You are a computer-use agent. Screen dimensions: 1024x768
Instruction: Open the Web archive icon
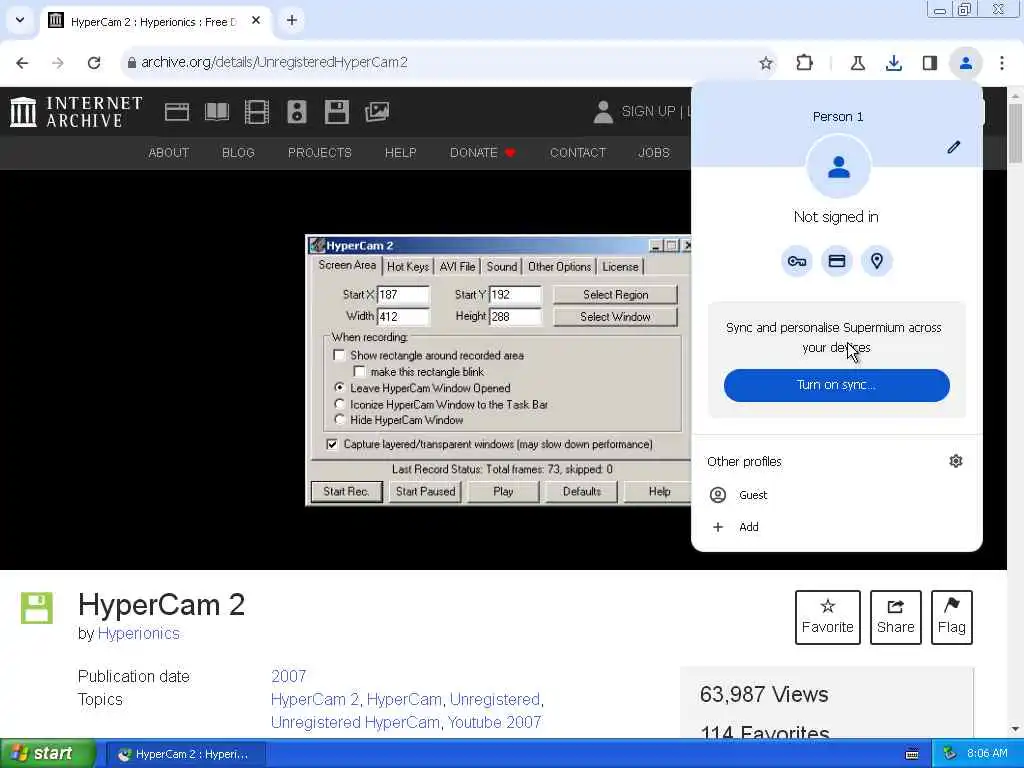point(177,112)
